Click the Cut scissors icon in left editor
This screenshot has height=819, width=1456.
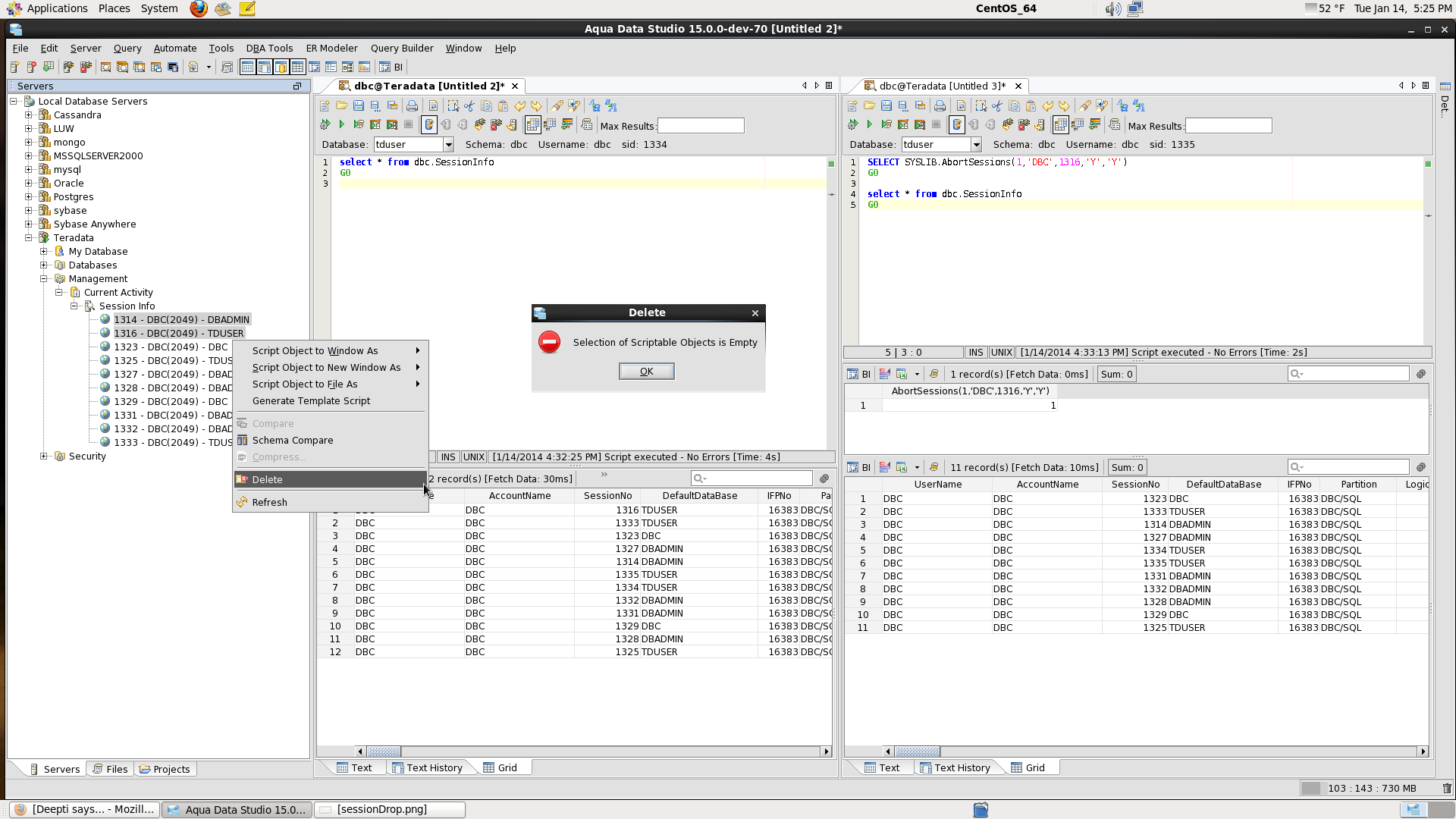point(469,106)
